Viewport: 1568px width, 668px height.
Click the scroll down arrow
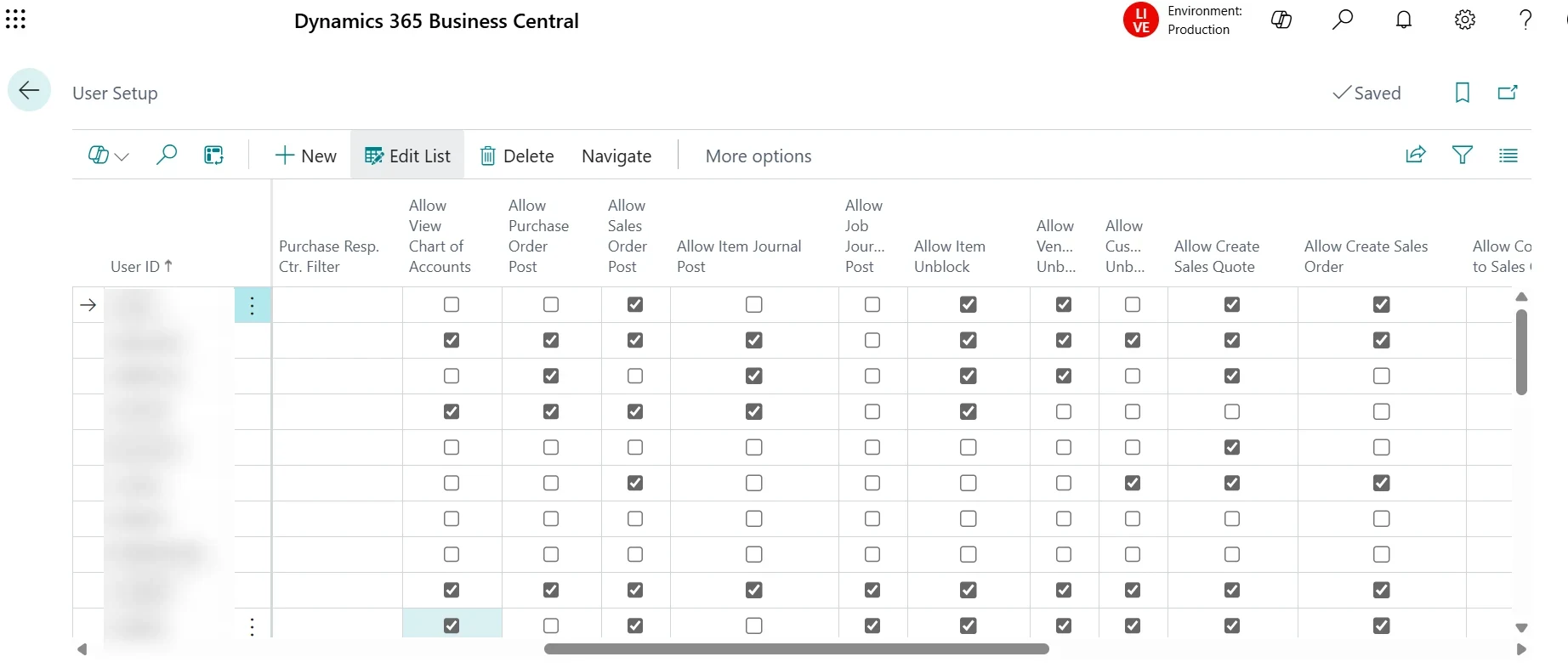1522,628
